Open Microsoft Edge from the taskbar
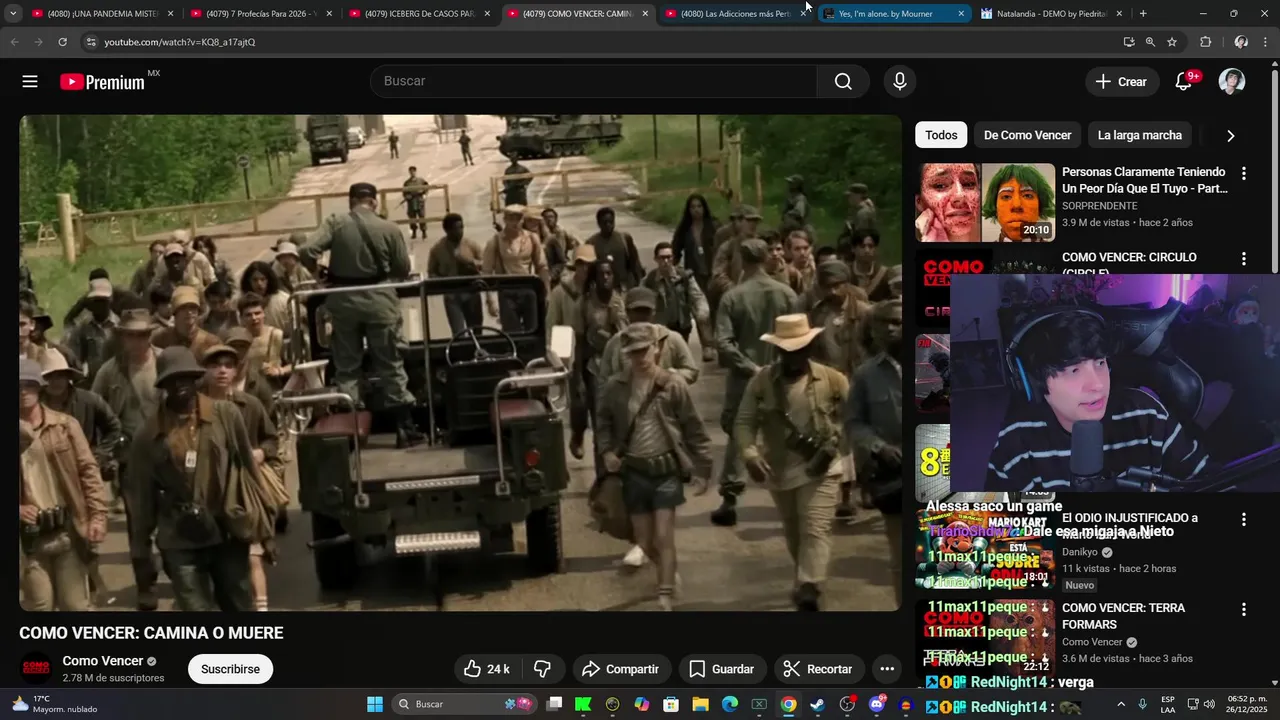Image resolution: width=1280 pixels, height=720 pixels. [x=730, y=704]
